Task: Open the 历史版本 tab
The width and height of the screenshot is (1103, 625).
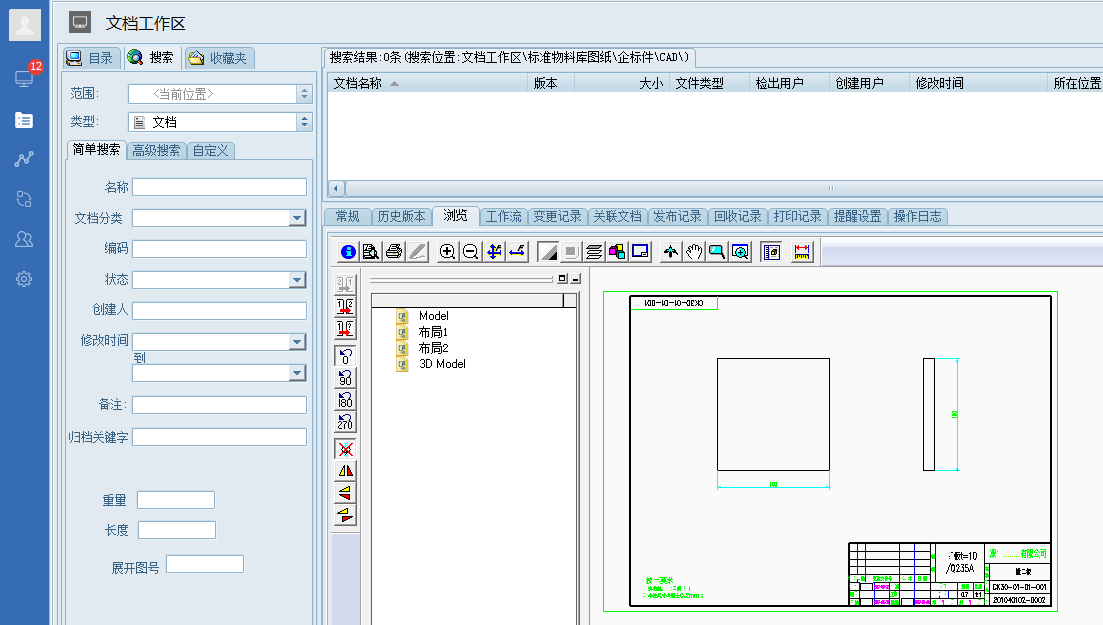Action: point(401,216)
